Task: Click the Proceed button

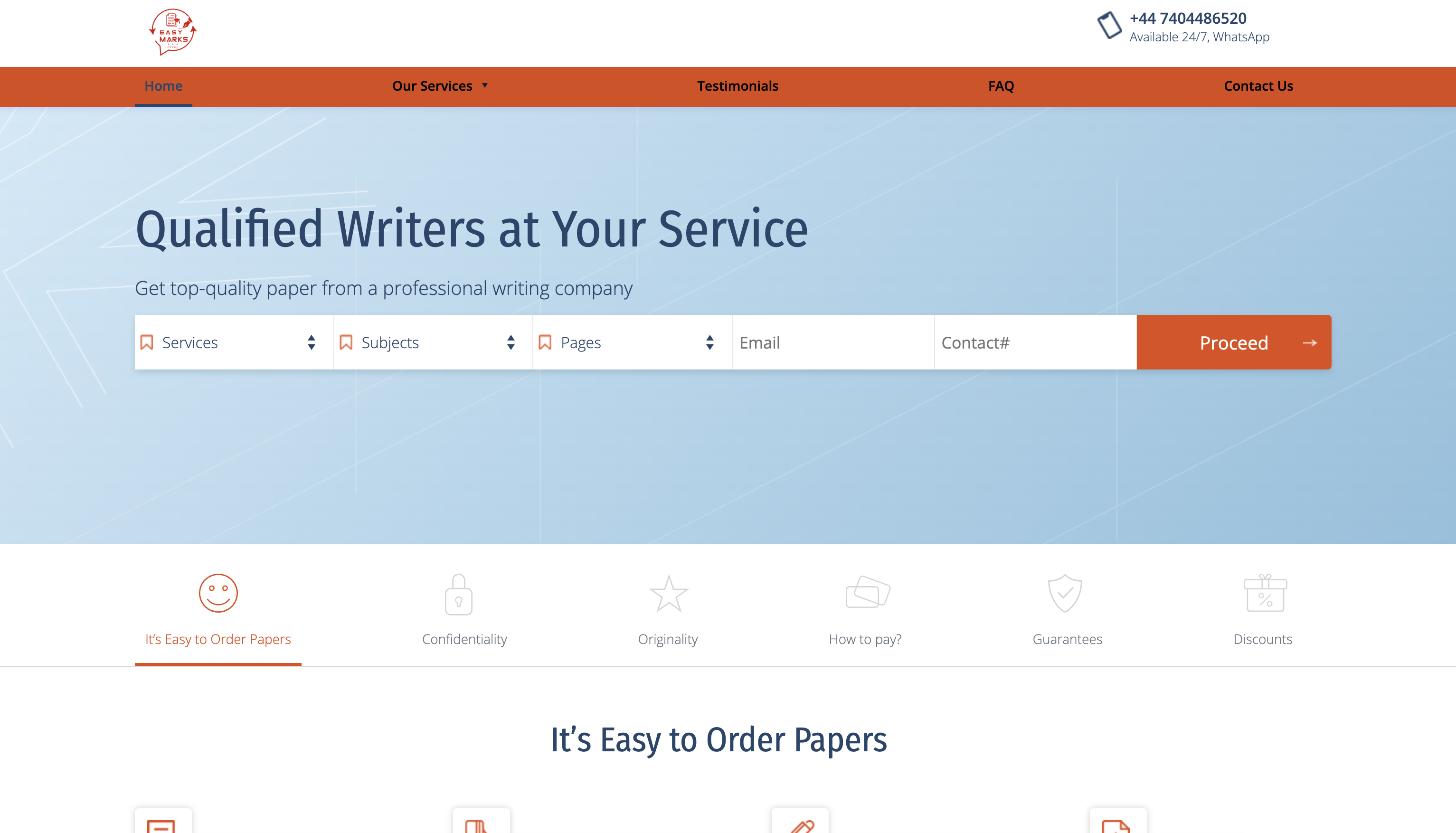Action: pyautogui.click(x=1233, y=342)
